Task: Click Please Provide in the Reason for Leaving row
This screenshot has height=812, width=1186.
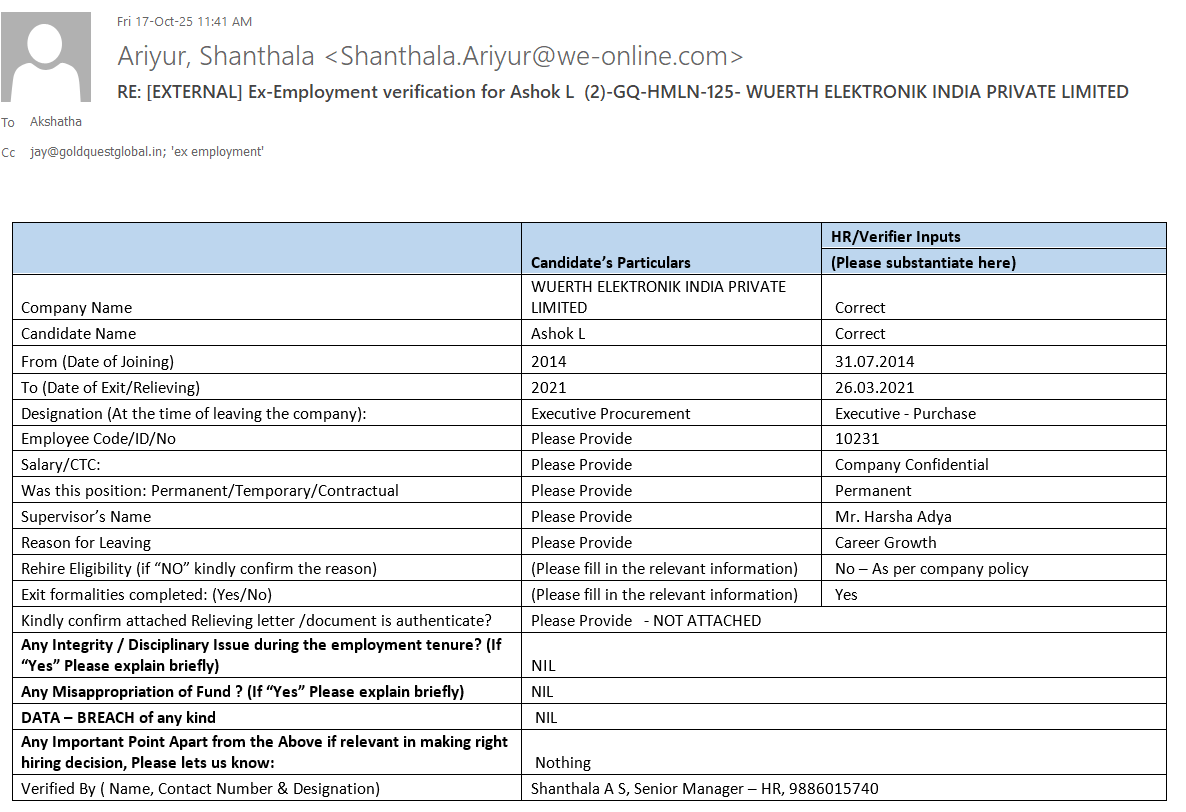Action: coord(582,542)
